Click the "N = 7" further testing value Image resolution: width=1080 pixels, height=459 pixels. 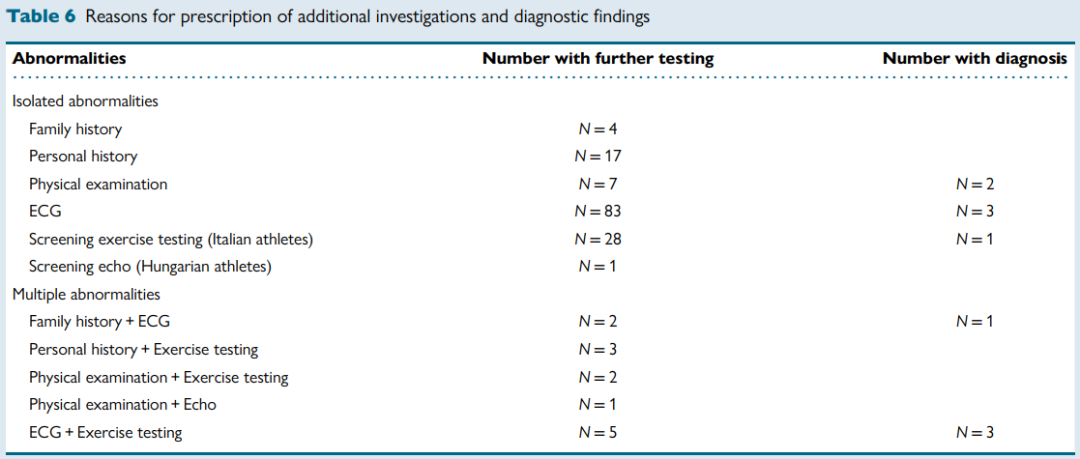[x=598, y=184]
